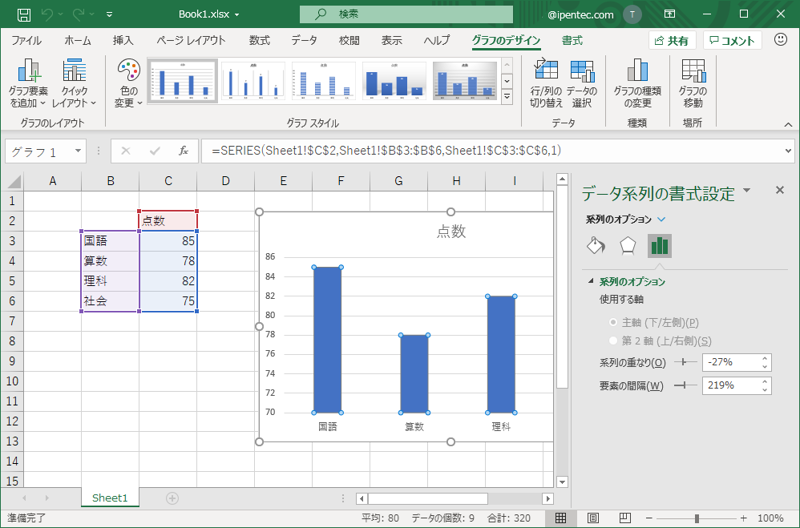Click the コメント button
The height and width of the screenshot is (528, 800).
pos(732,40)
